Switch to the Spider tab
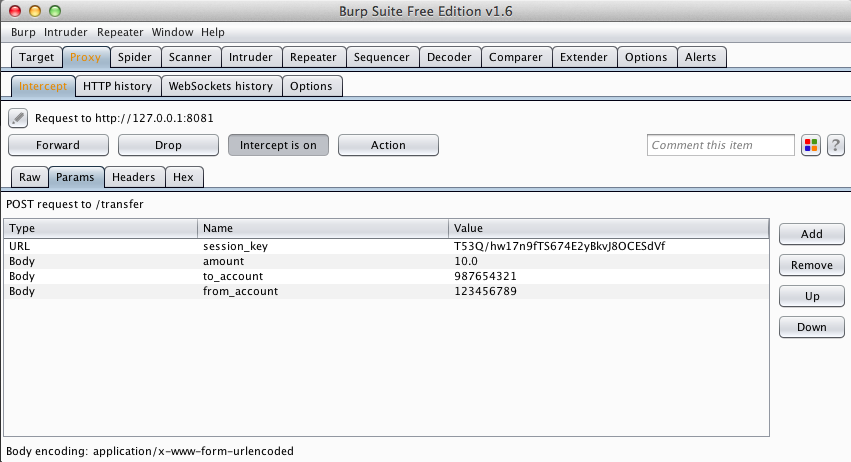851x462 pixels. (x=135, y=57)
